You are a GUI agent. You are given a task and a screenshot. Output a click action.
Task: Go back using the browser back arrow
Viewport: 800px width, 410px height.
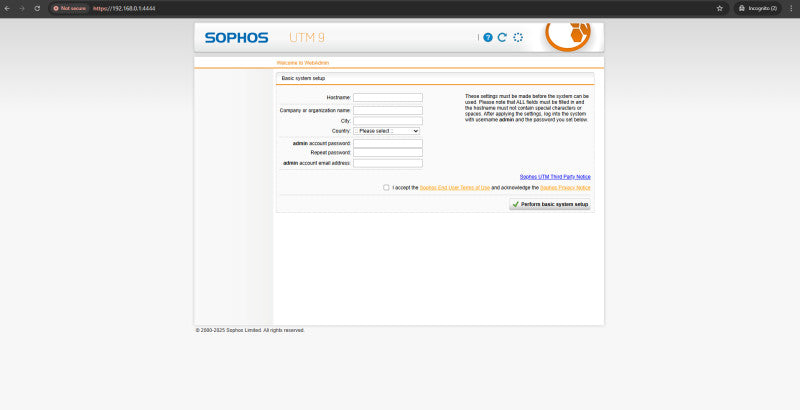point(7,8)
